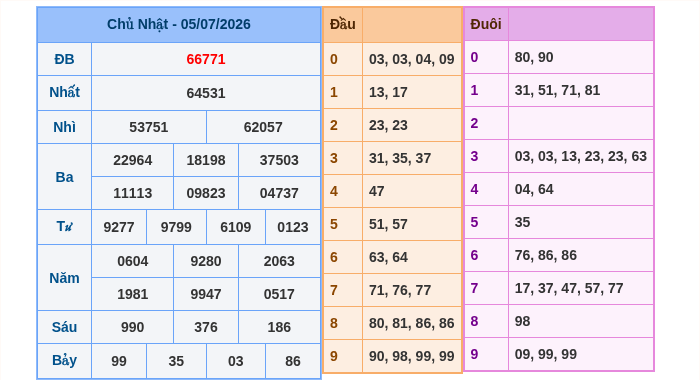700x380 pixels.
Task: Select Đuôi 9 values 09, 99, 99
Action: pos(546,355)
